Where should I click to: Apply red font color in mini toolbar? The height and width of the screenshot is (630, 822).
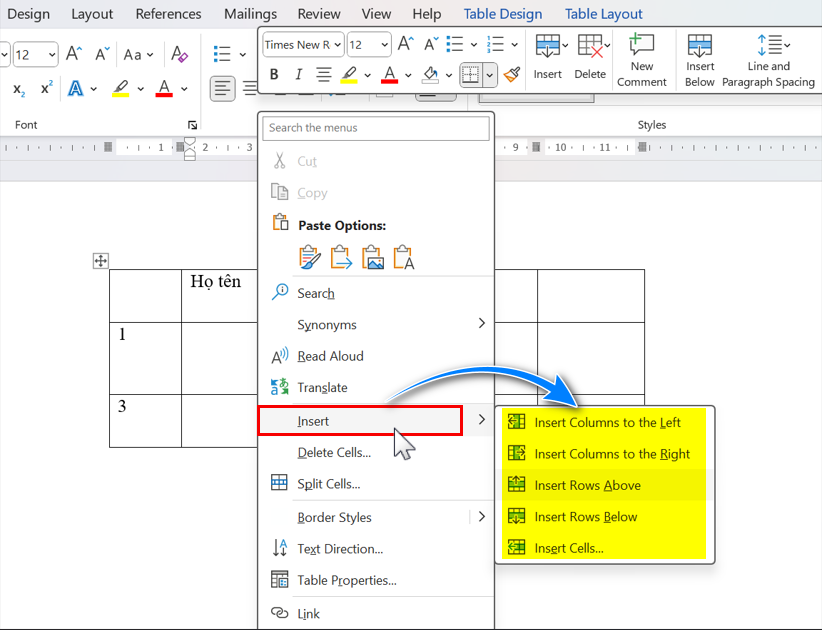coord(388,74)
